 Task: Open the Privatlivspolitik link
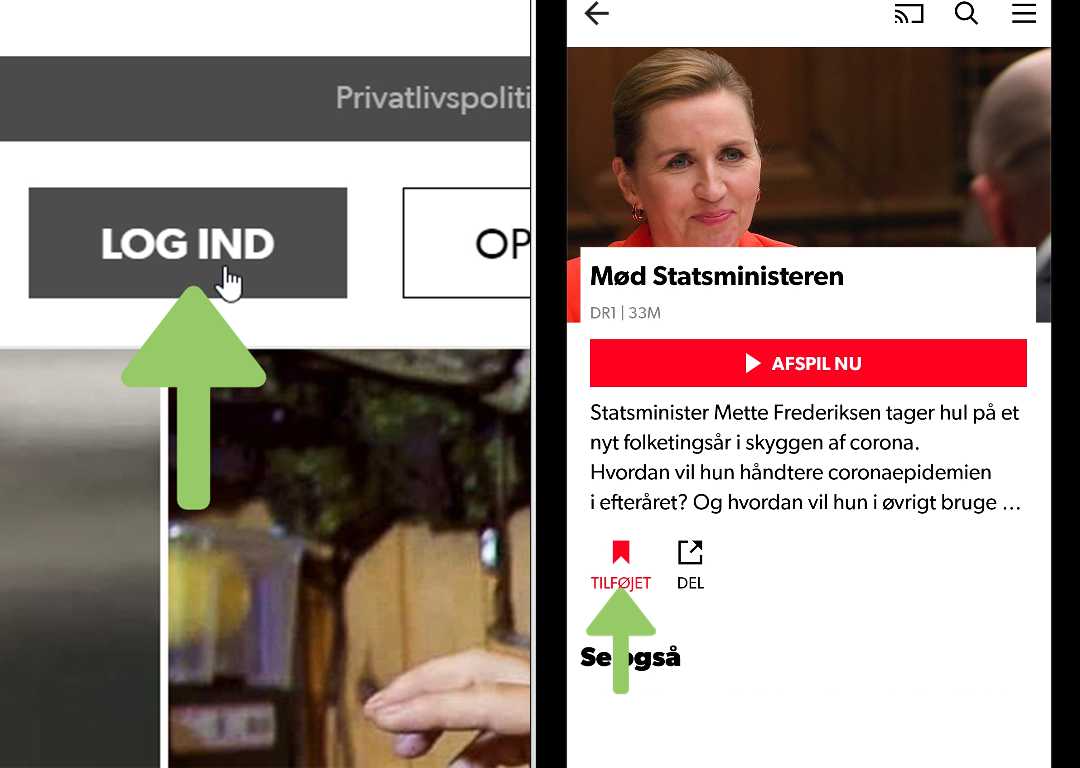click(433, 98)
